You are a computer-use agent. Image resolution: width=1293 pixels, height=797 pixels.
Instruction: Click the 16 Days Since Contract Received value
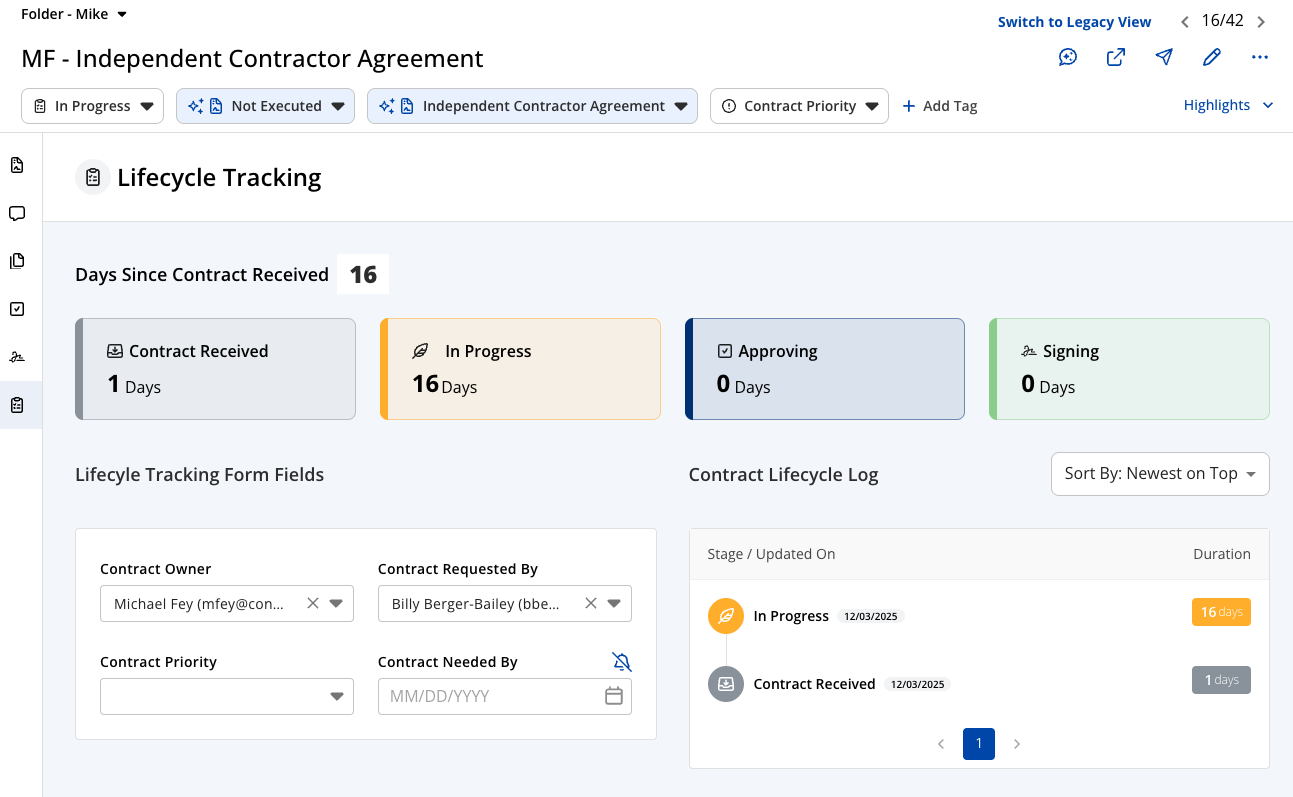click(x=363, y=274)
